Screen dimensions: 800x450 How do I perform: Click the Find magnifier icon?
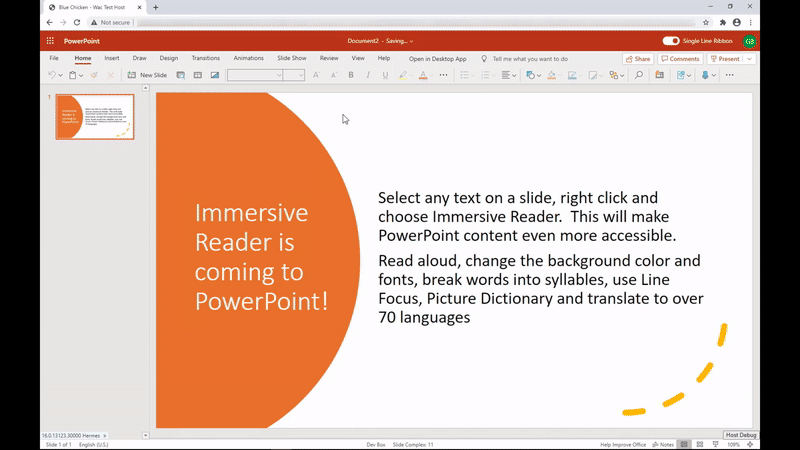(x=639, y=75)
